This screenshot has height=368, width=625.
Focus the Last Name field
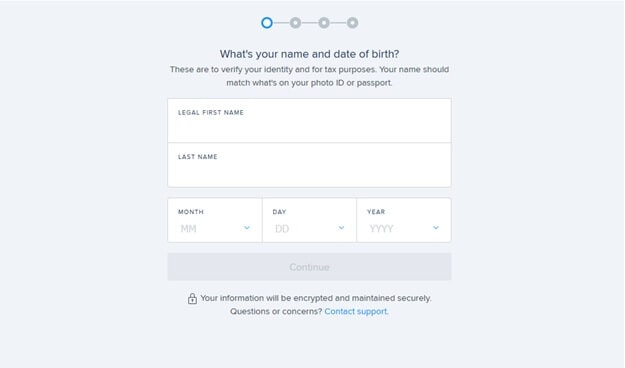click(309, 165)
